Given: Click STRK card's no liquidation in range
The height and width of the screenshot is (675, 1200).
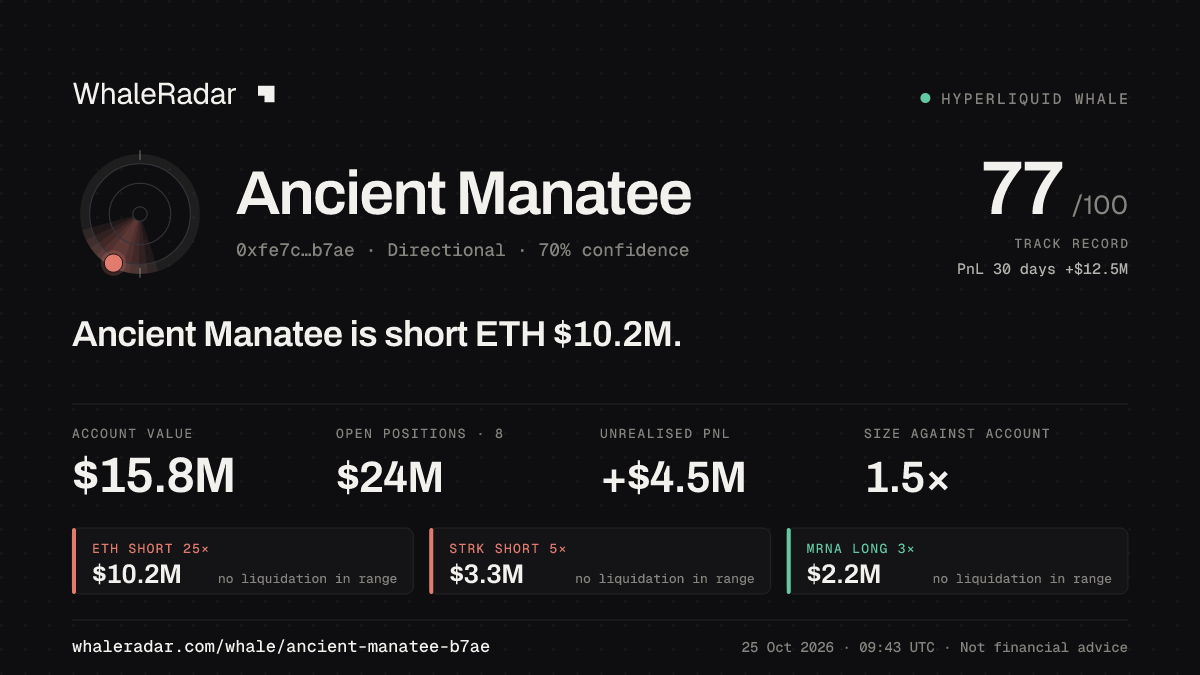Looking at the screenshot, I should pyautogui.click(x=665, y=578).
